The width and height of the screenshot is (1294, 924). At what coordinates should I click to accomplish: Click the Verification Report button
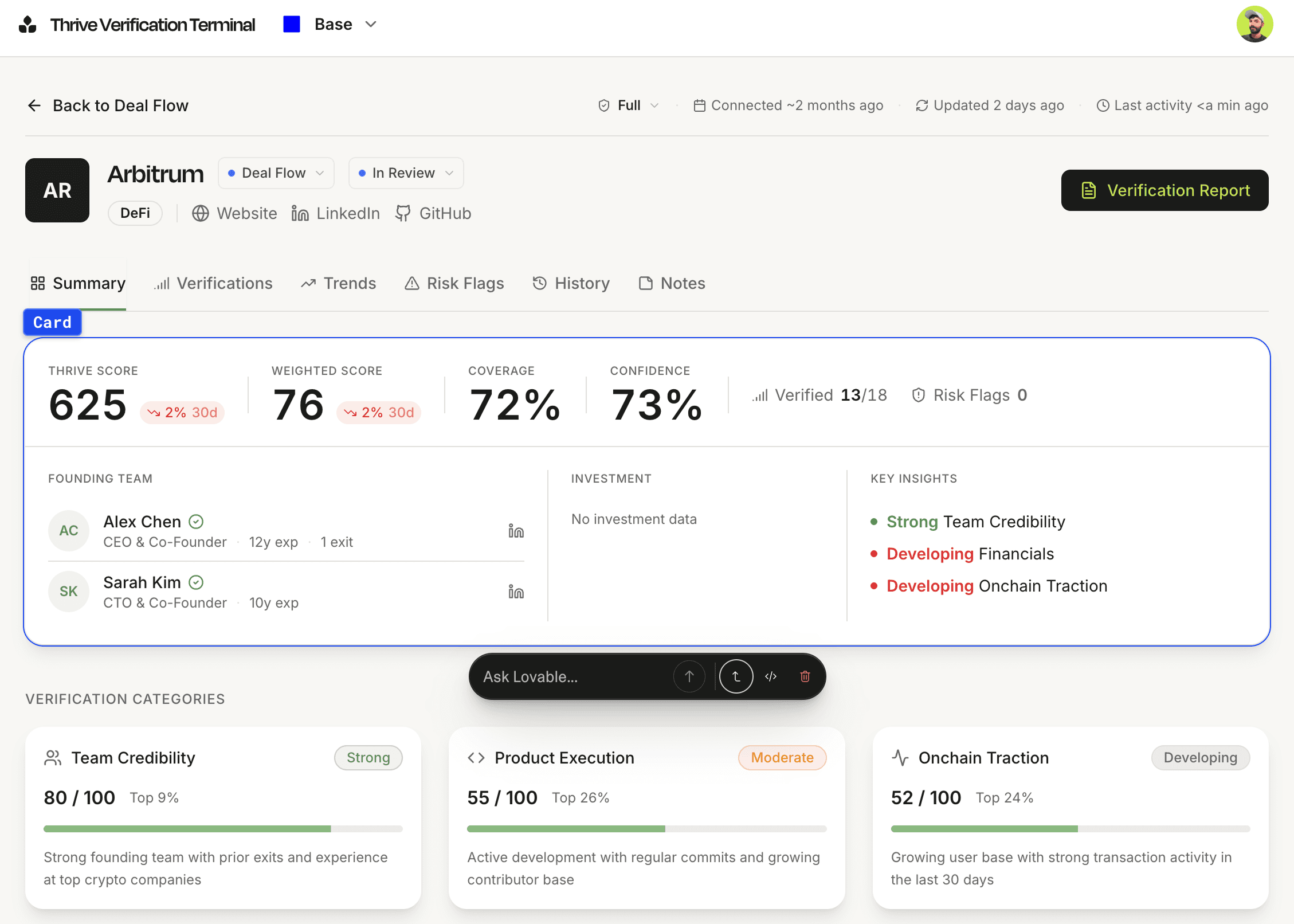tap(1165, 190)
